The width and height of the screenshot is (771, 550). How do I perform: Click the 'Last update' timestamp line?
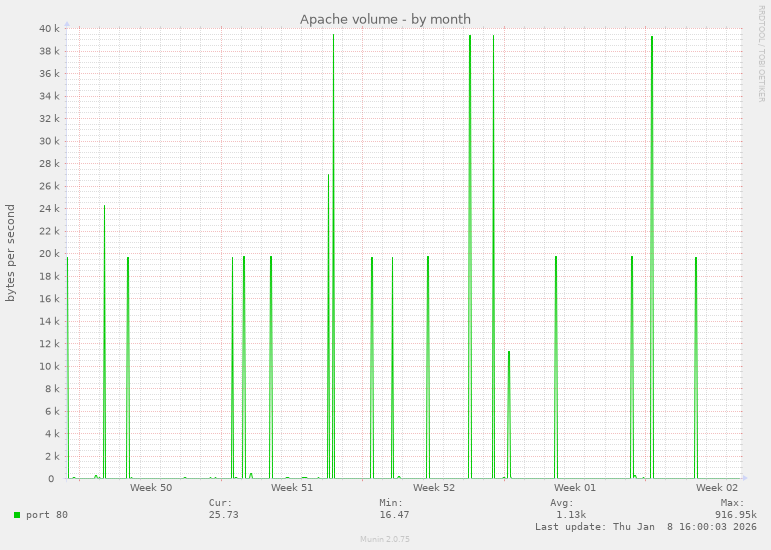point(646,526)
